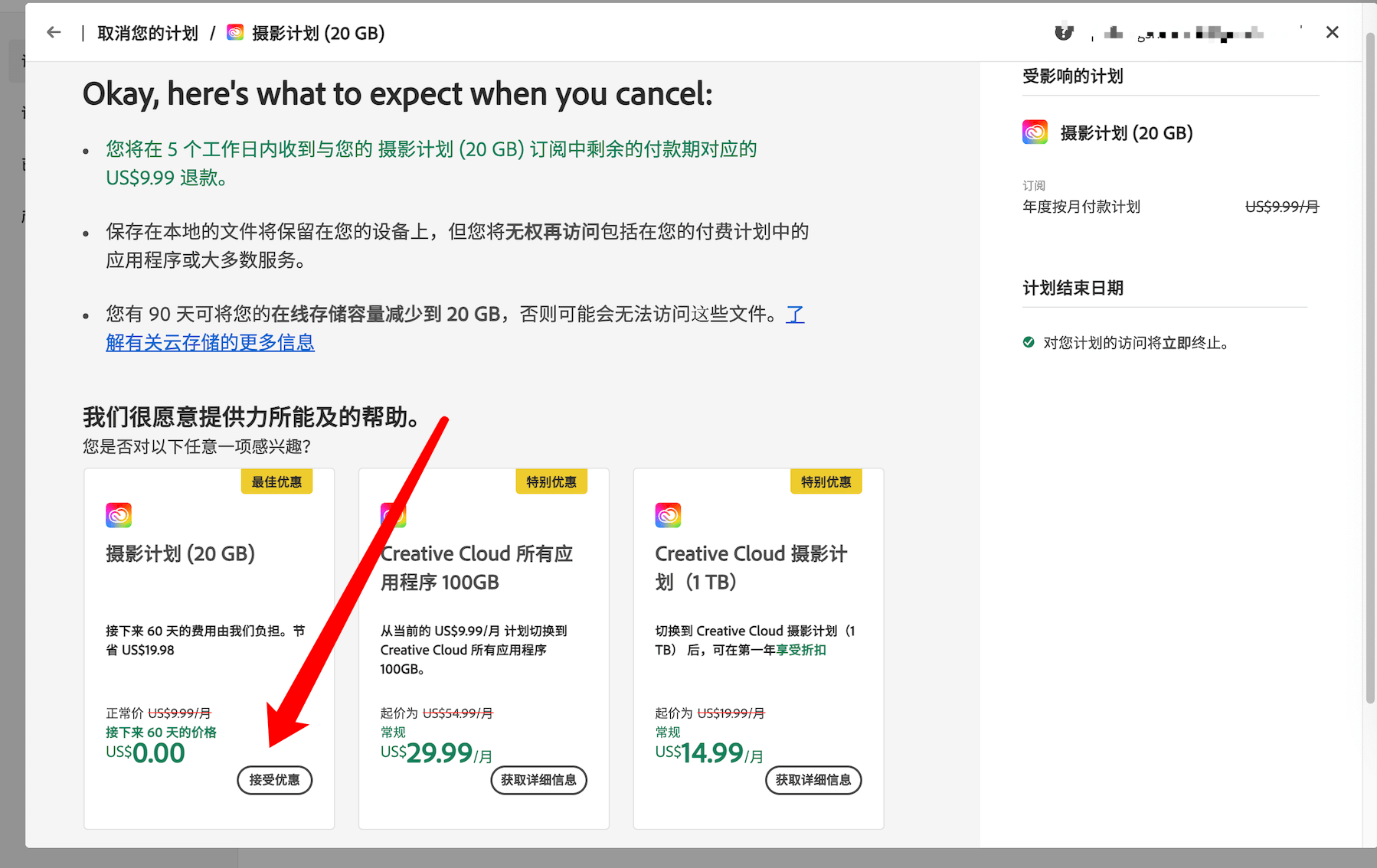Click the account avatar icon at top right
This screenshot has height=868, width=1377.
(x=1065, y=32)
